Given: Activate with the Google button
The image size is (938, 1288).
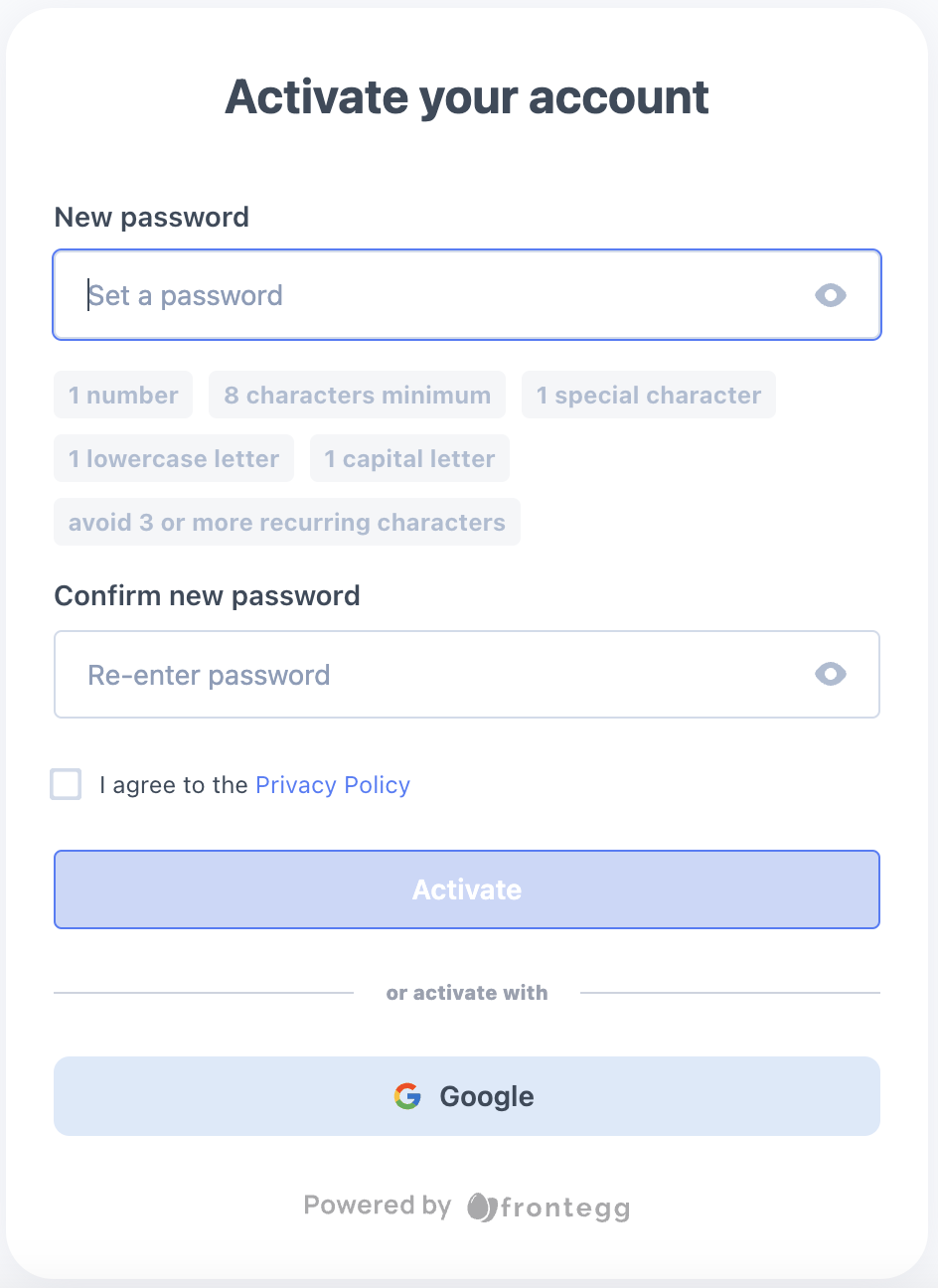Looking at the screenshot, I should click(467, 1096).
